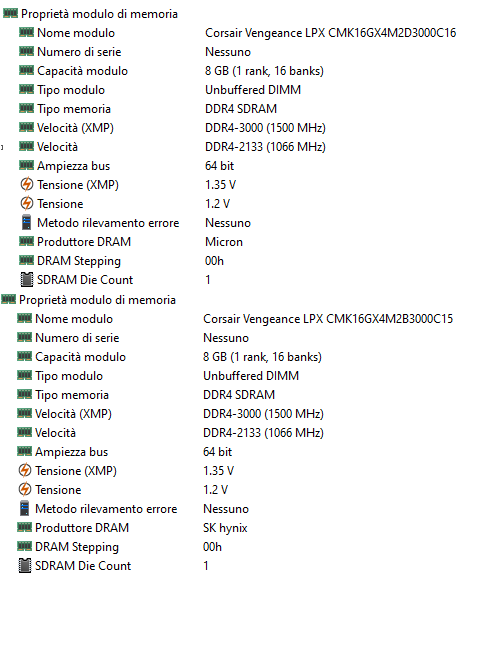Click the Tipo modulo icon in the Micron module section
This screenshot has width=482, height=648.
[x=26, y=89]
